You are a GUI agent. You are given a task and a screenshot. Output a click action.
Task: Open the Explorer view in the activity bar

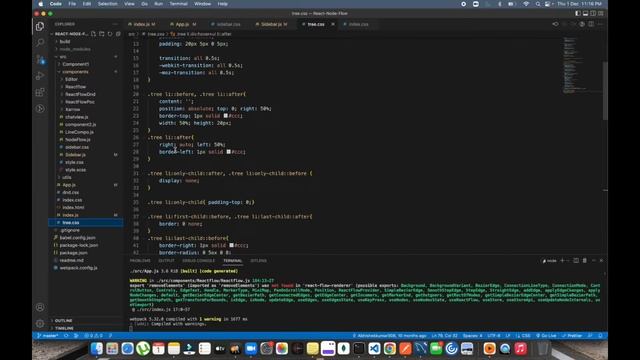click(x=40, y=27)
